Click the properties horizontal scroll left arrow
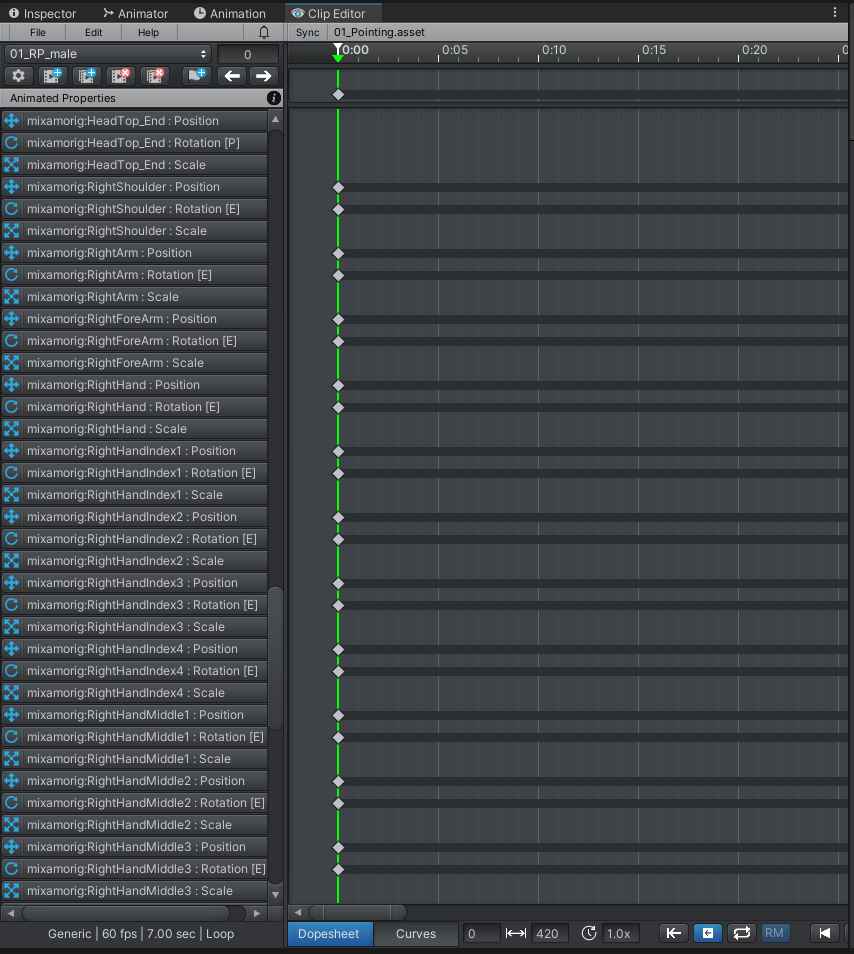854x954 pixels. coord(10,913)
